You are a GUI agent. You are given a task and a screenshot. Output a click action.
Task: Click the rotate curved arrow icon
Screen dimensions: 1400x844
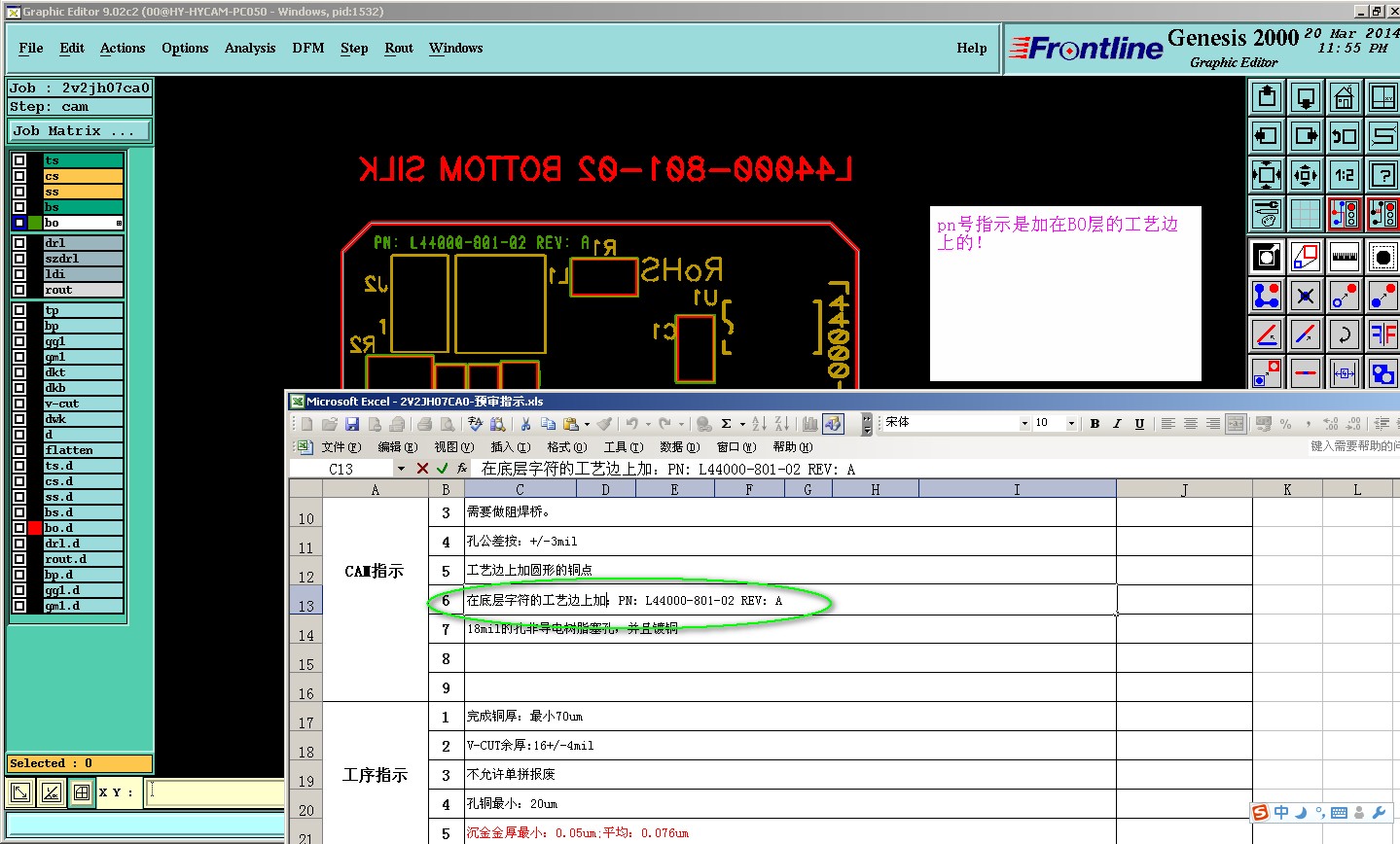tap(1345, 334)
